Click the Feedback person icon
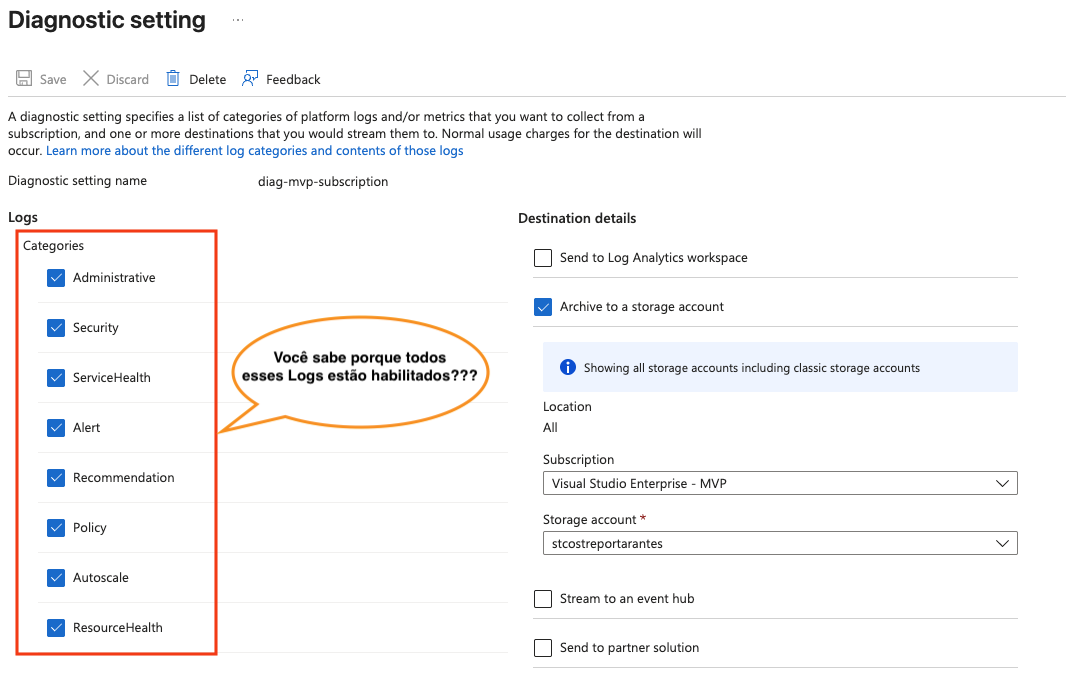 point(250,78)
